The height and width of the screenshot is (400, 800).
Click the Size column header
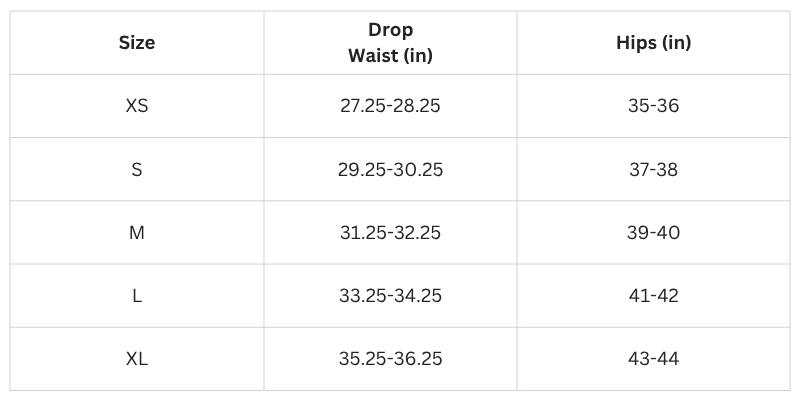click(137, 43)
